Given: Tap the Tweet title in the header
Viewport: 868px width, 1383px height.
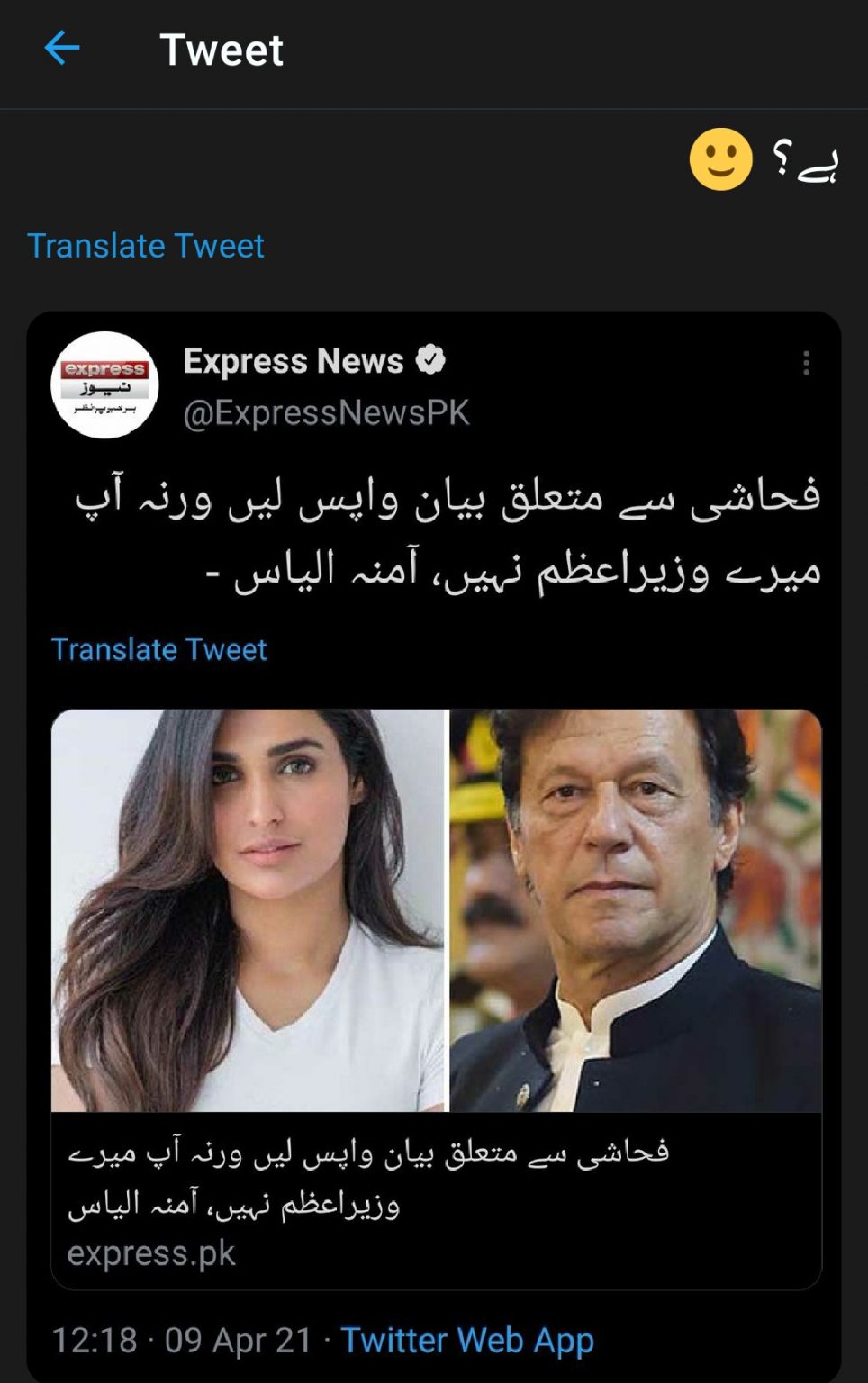Looking at the screenshot, I should (x=222, y=49).
